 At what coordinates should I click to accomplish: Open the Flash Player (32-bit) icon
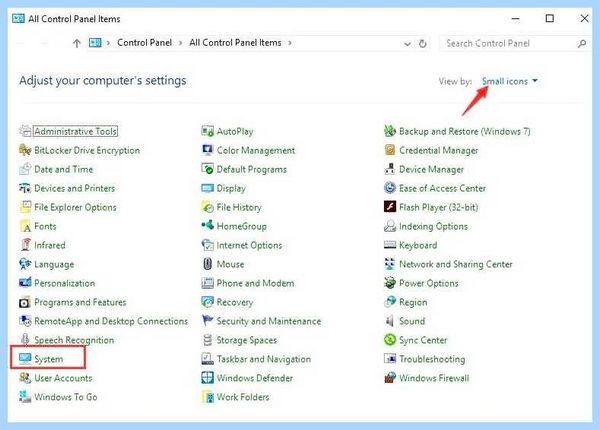click(390, 207)
